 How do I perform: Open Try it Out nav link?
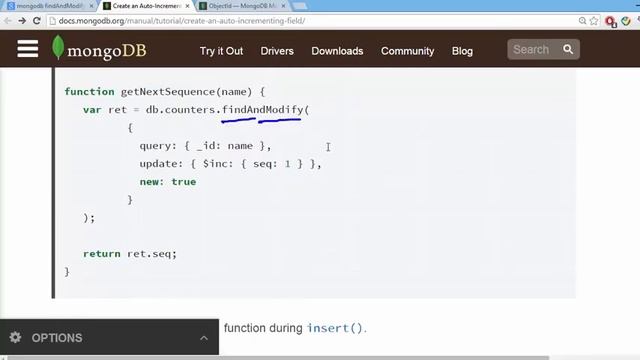(221, 51)
